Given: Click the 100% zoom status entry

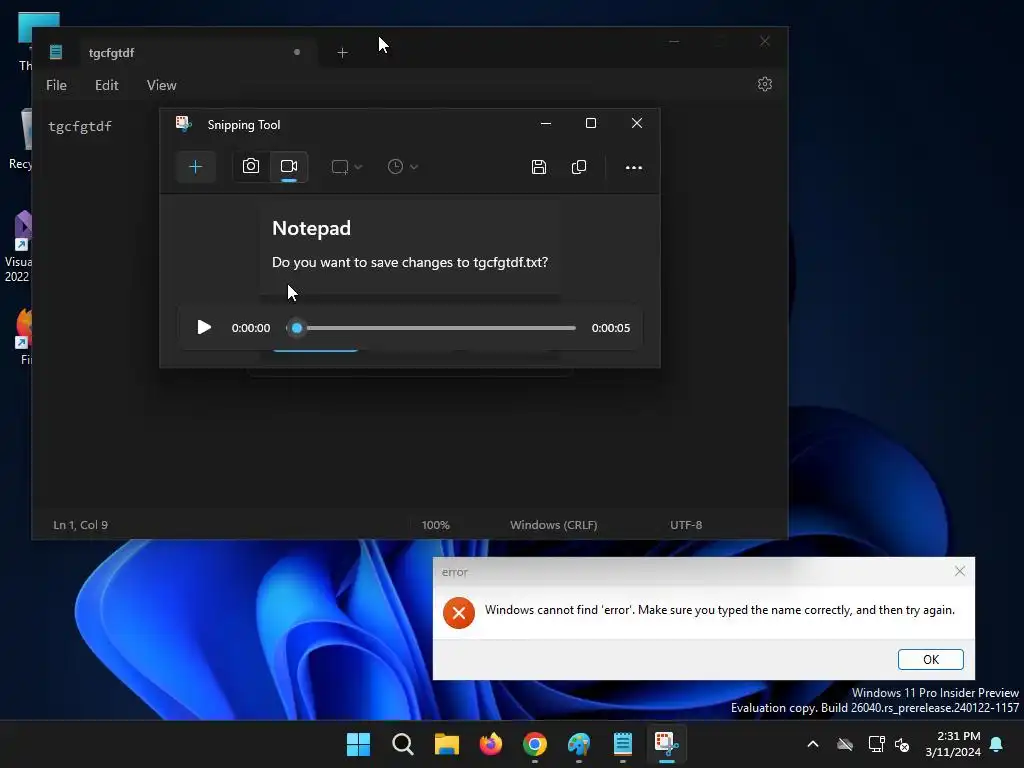Looking at the screenshot, I should (436, 525).
